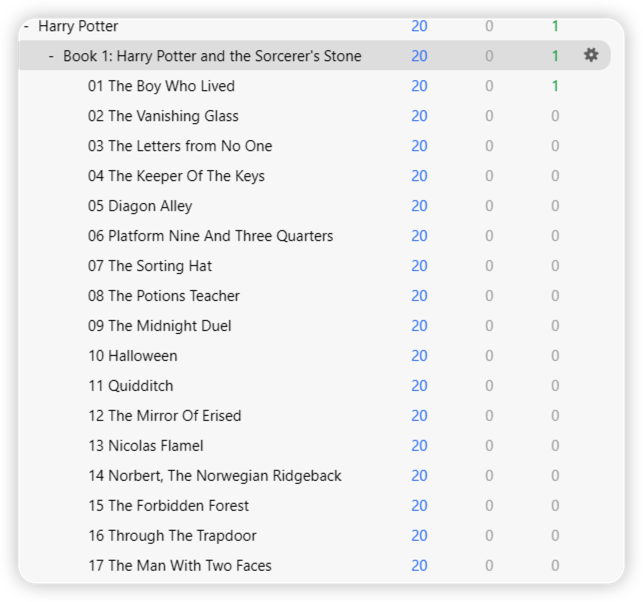Collapse the Harry Potter deck
This screenshot has height=602, width=643.
[x=26, y=27]
